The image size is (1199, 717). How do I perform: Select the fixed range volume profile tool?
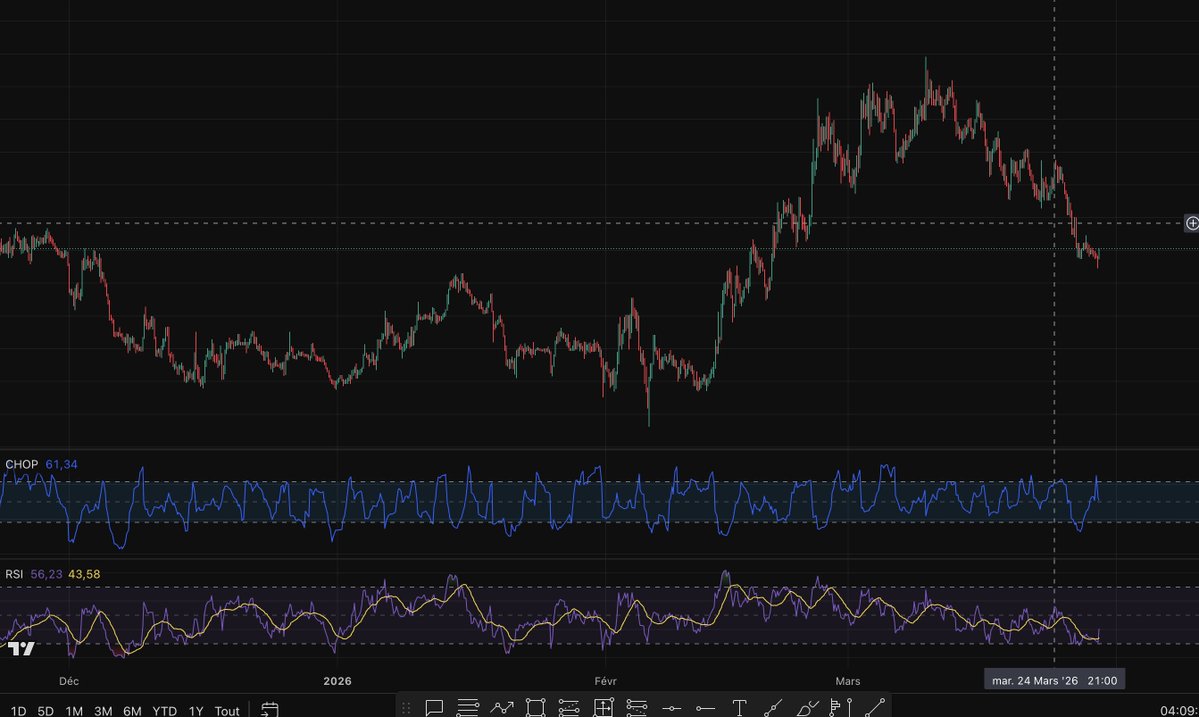click(834, 709)
